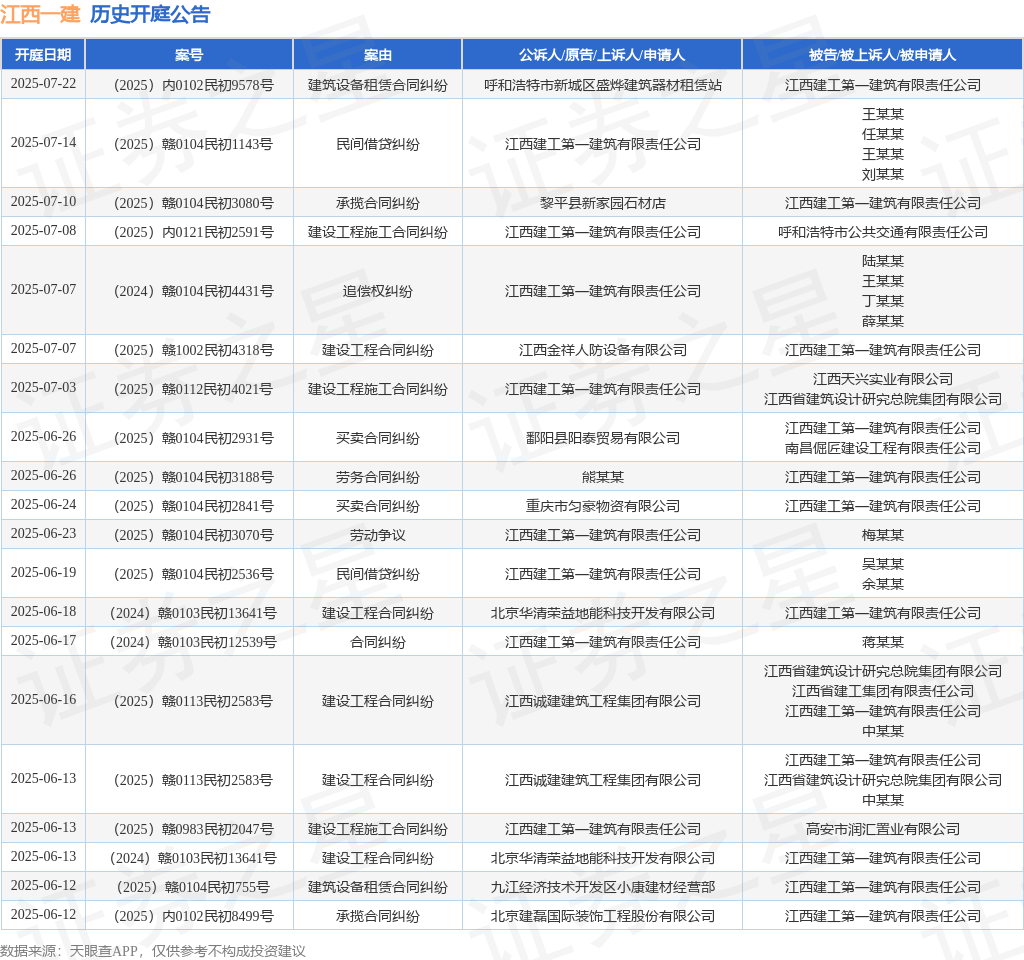1024x960 pixels.
Task: Open 九江经济技术开发区小康建材经营部 plaintiff entry
Action: click(602, 887)
